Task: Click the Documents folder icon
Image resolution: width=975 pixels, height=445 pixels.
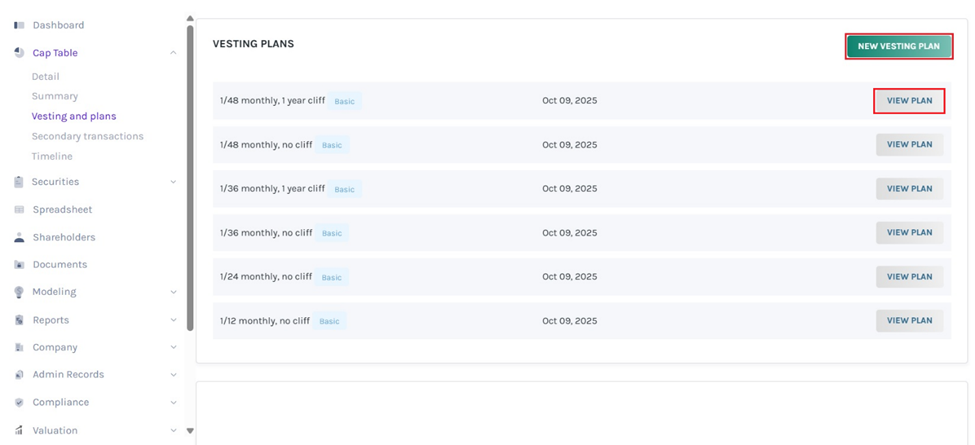Action: (x=19, y=265)
